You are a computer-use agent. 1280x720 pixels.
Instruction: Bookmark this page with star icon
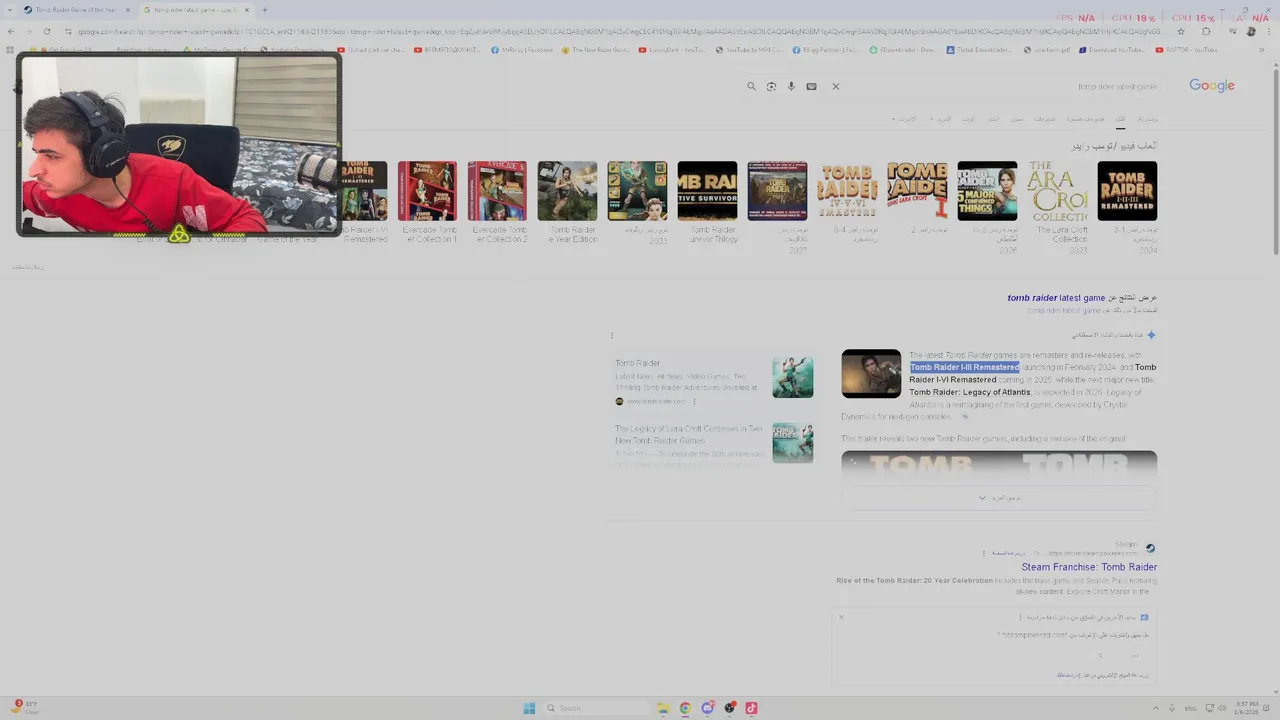1180,31
